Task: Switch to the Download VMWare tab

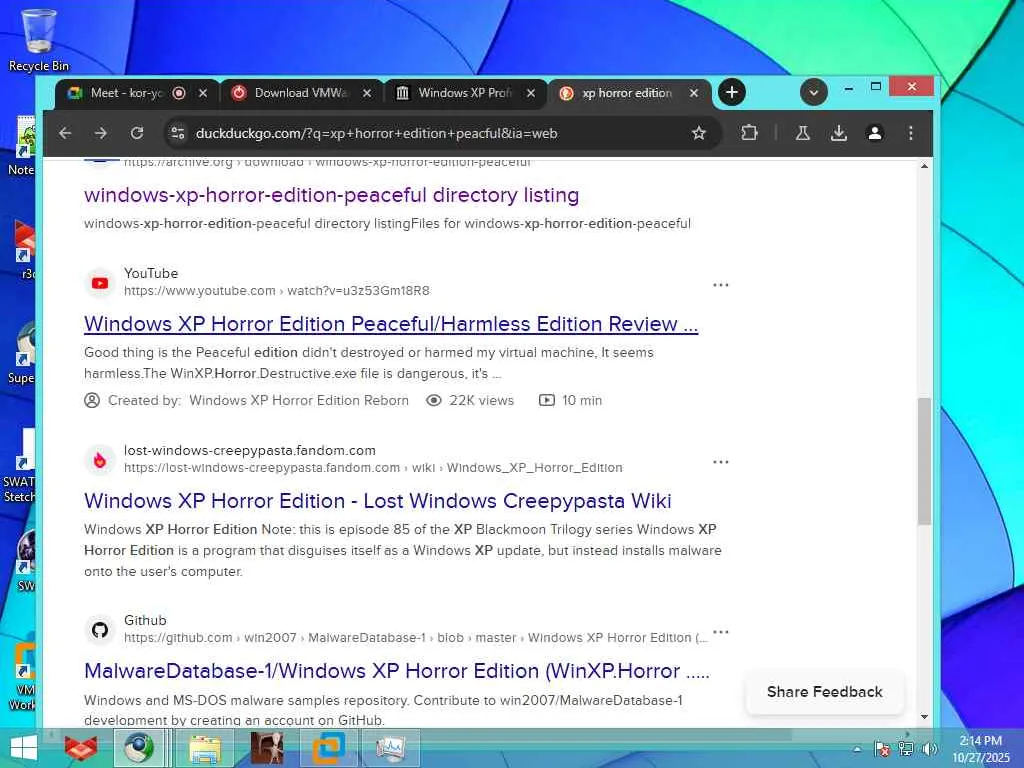Action: tap(300, 93)
